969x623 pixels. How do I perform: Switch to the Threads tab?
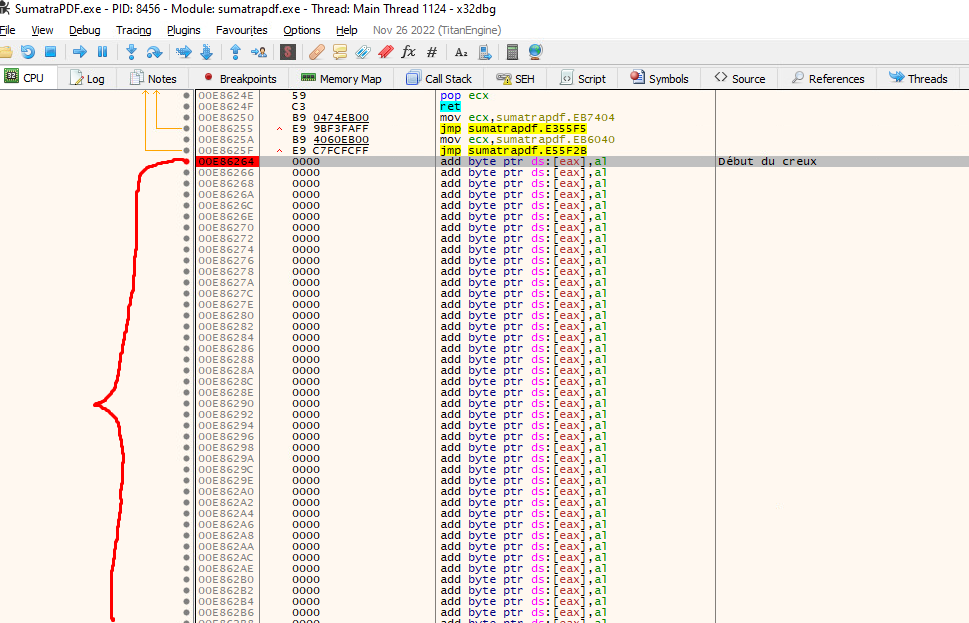tap(918, 78)
